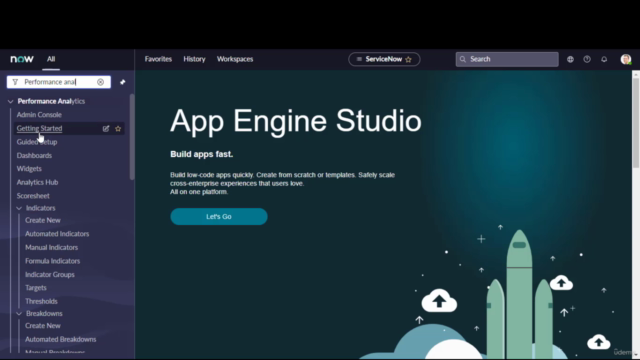Open Indicator Groups

click(50, 275)
